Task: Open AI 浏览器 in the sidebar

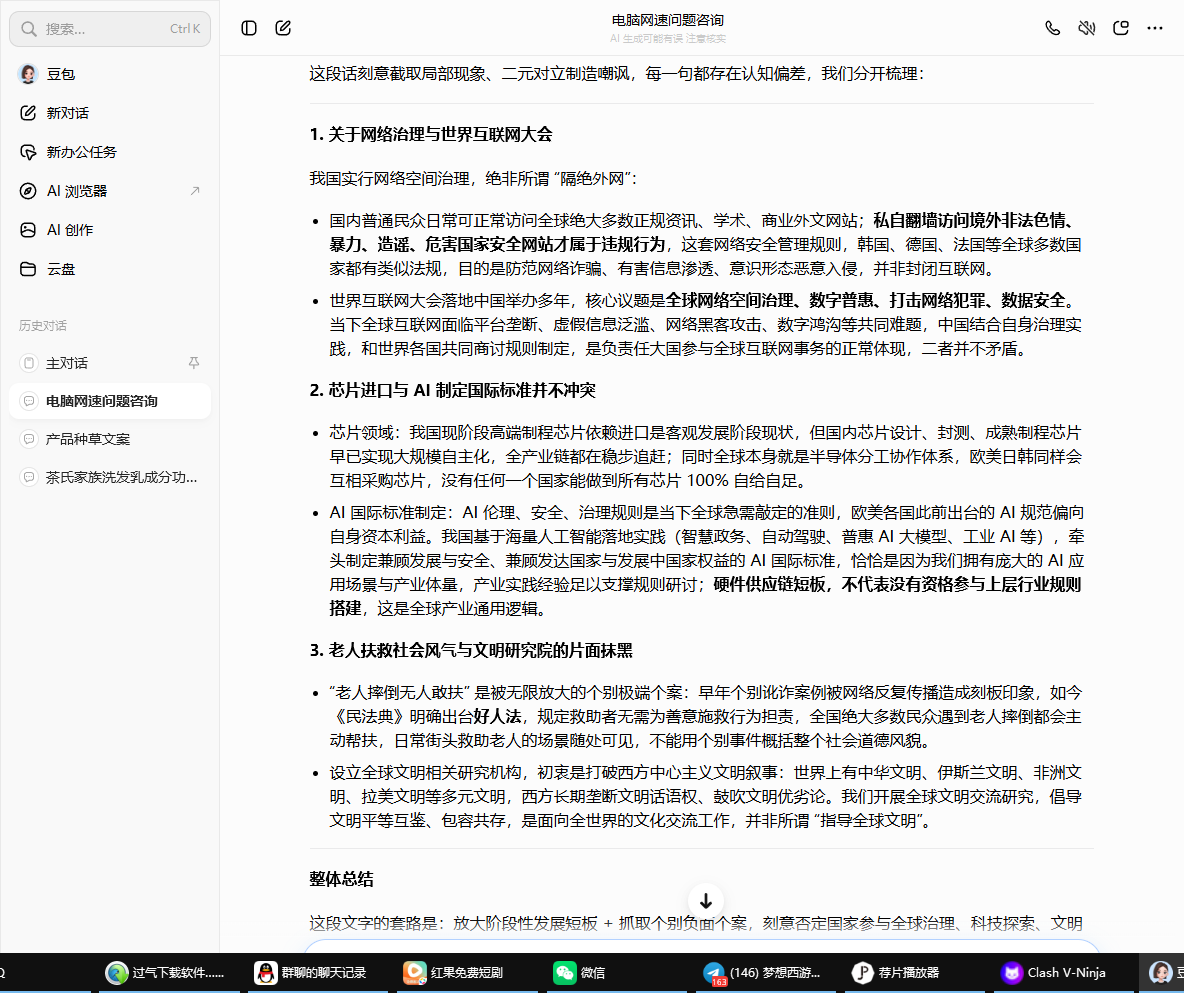Action: click(x=110, y=191)
